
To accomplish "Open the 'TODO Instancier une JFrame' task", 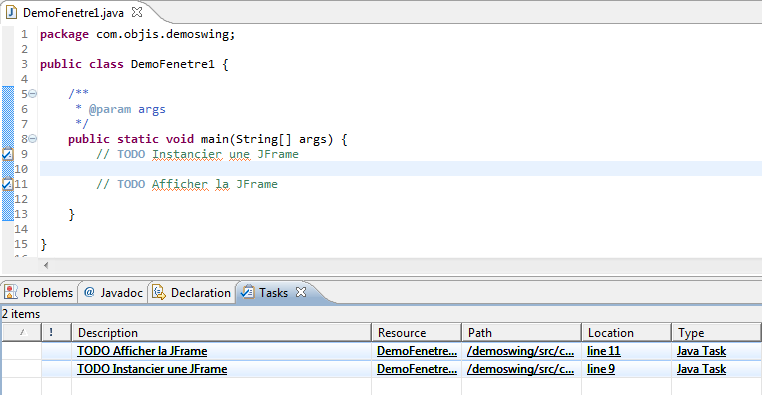I will [152, 369].
